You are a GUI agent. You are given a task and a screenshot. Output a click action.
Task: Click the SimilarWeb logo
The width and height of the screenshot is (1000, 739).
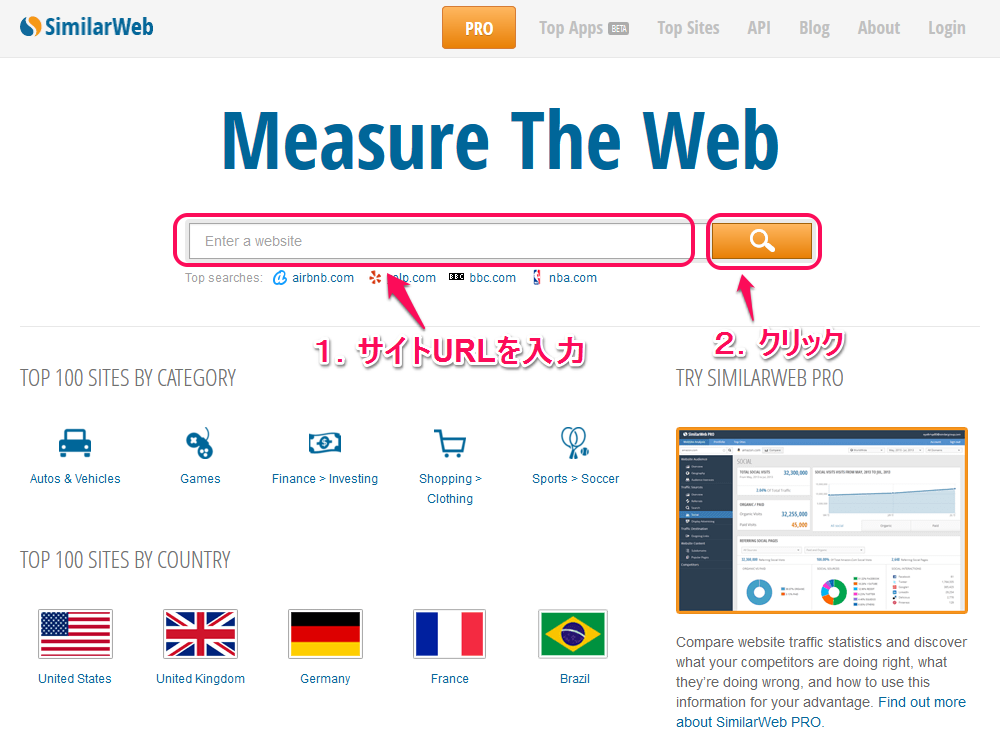tap(87, 27)
